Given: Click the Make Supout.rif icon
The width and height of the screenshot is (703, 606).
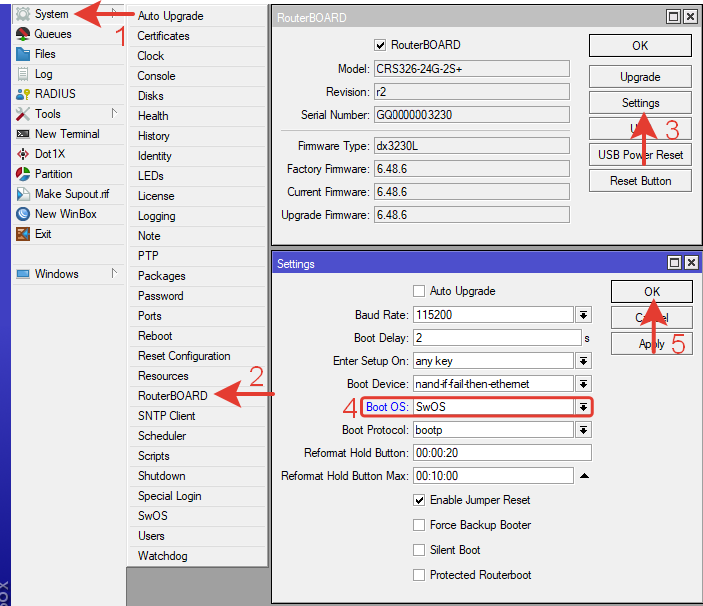Looking at the screenshot, I should coord(23,194).
